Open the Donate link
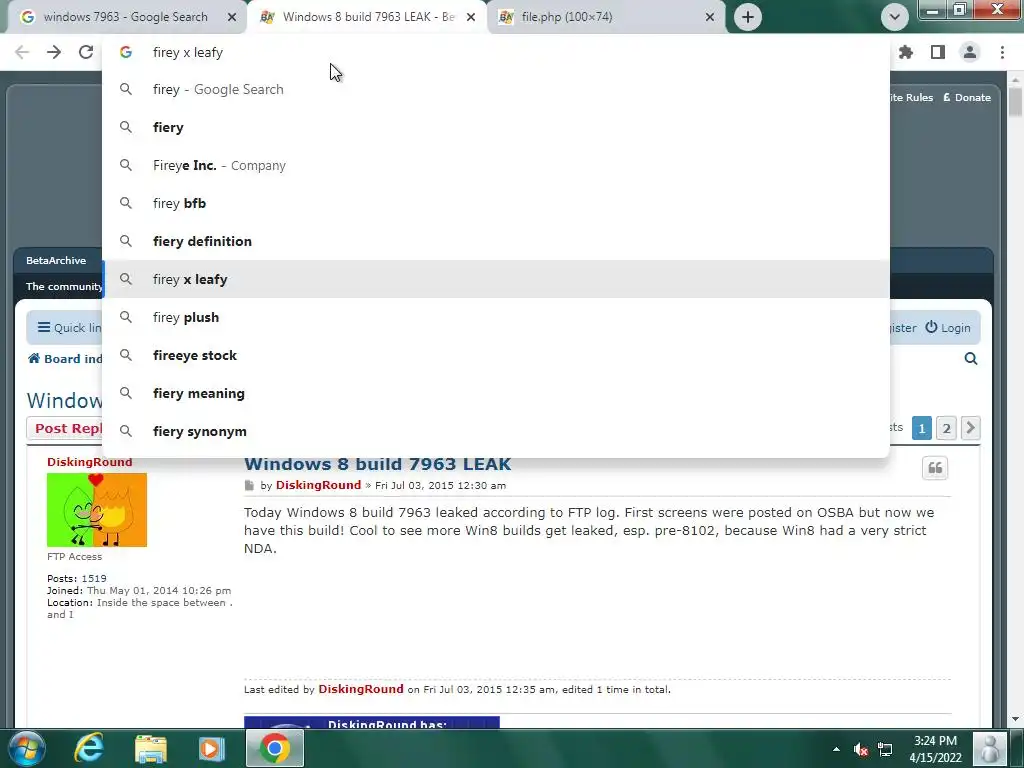 pyautogui.click(x=967, y=97)
